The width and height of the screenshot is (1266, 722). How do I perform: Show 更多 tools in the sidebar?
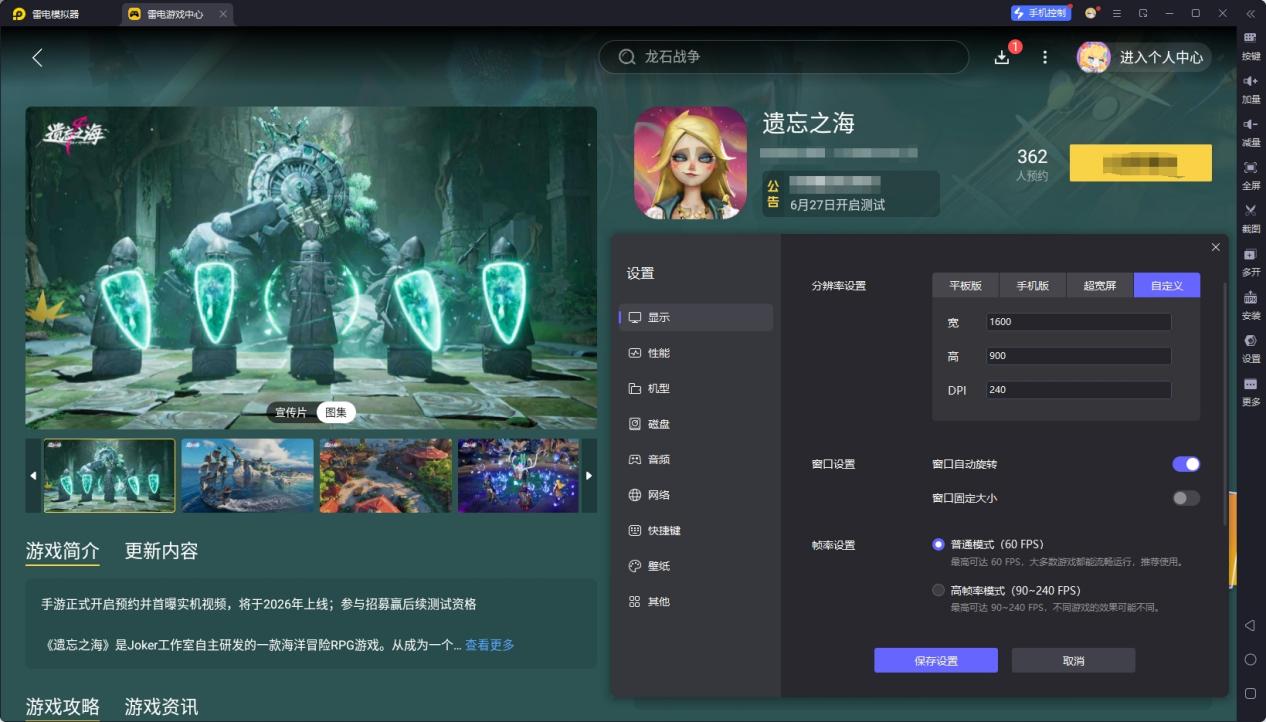point(1250,390)
